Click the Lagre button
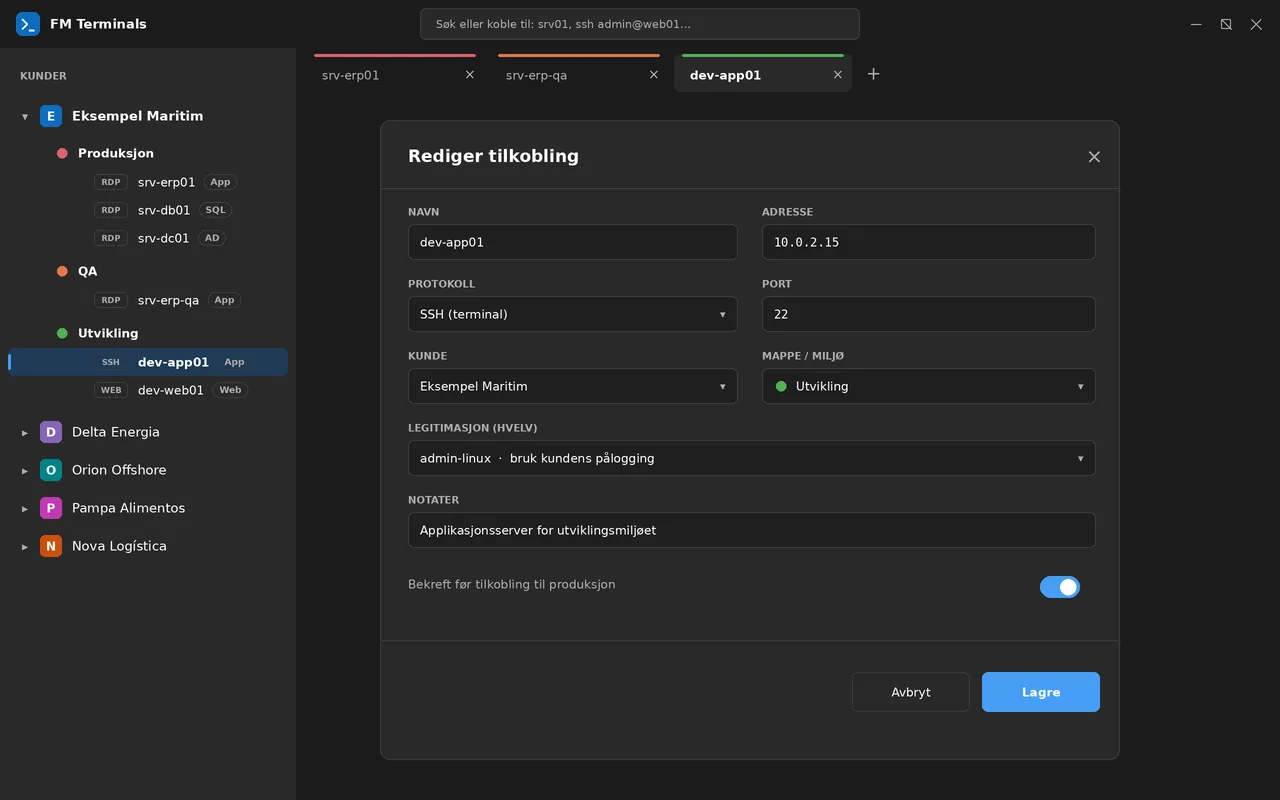 (1041, 692)
